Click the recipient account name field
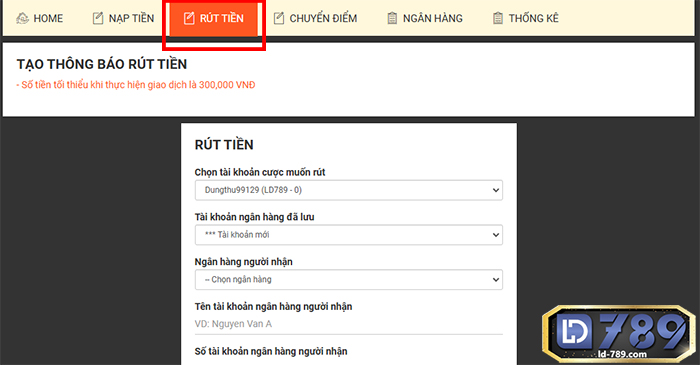The image size is (700, 365). 349,324
